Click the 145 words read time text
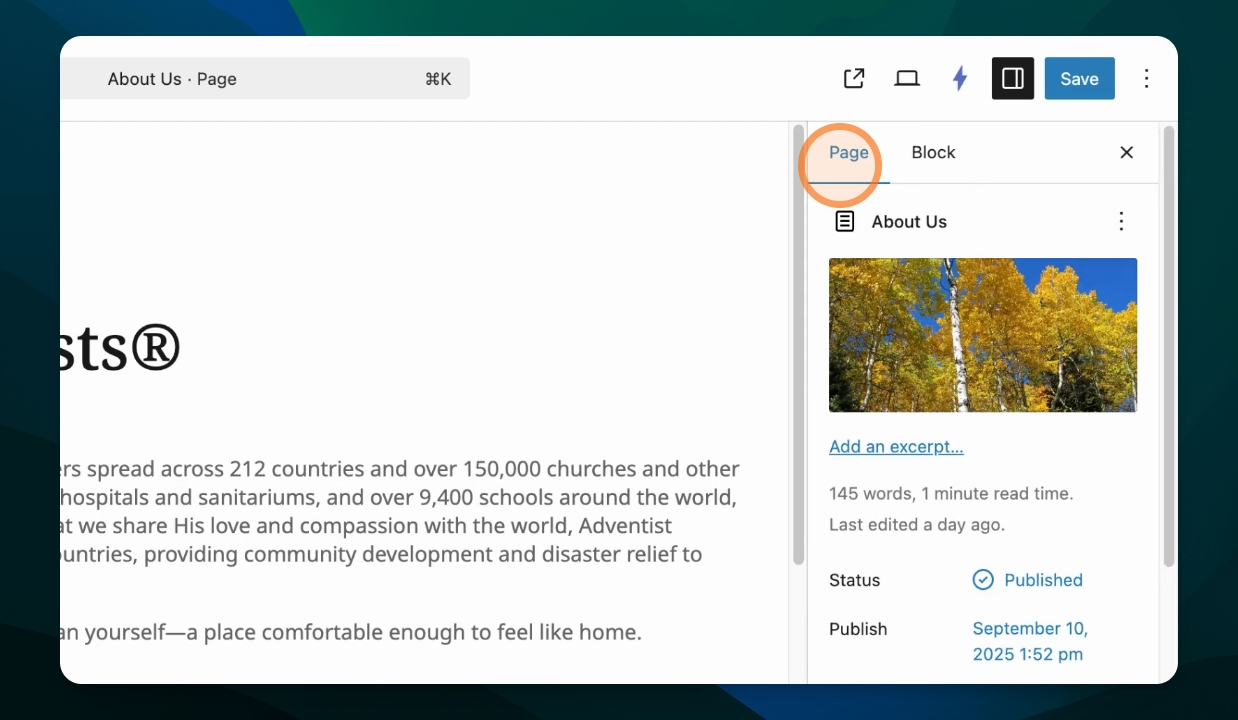1238x720 pixels. pos(951,494)
